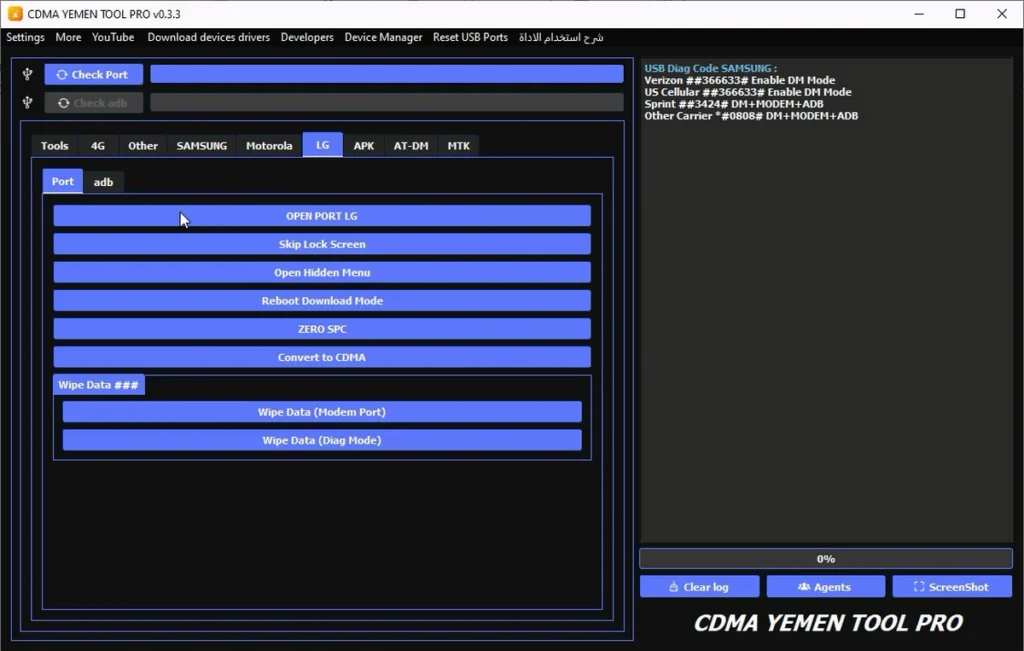
Task: Click Wipe Data (Diag Mode) button
Action: [321, 440]
